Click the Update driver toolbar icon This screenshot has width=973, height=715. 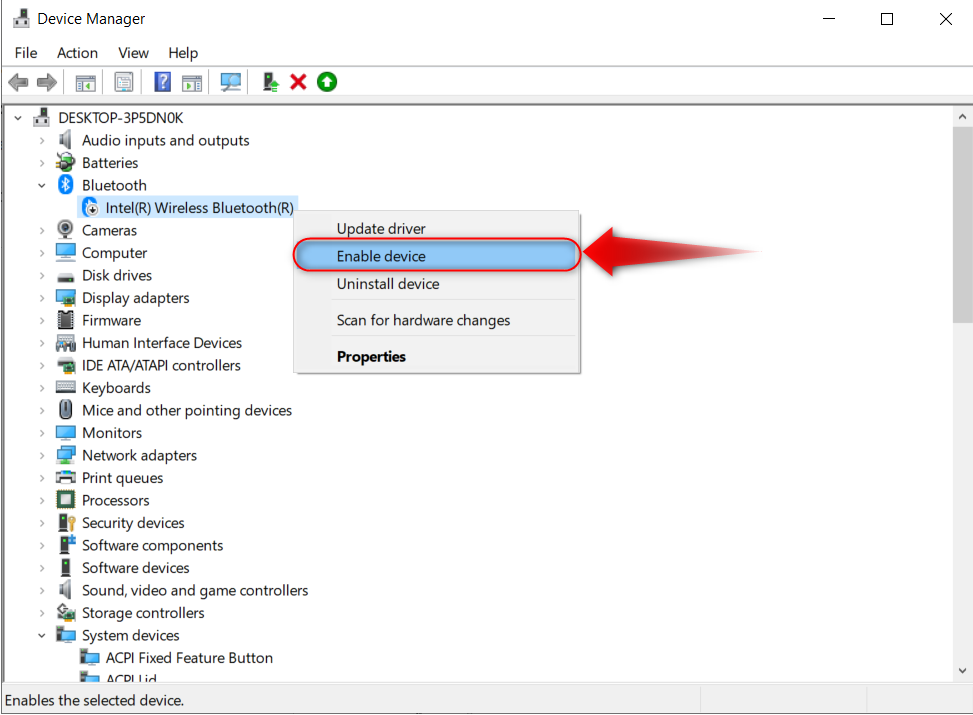[x=270, y=82]
